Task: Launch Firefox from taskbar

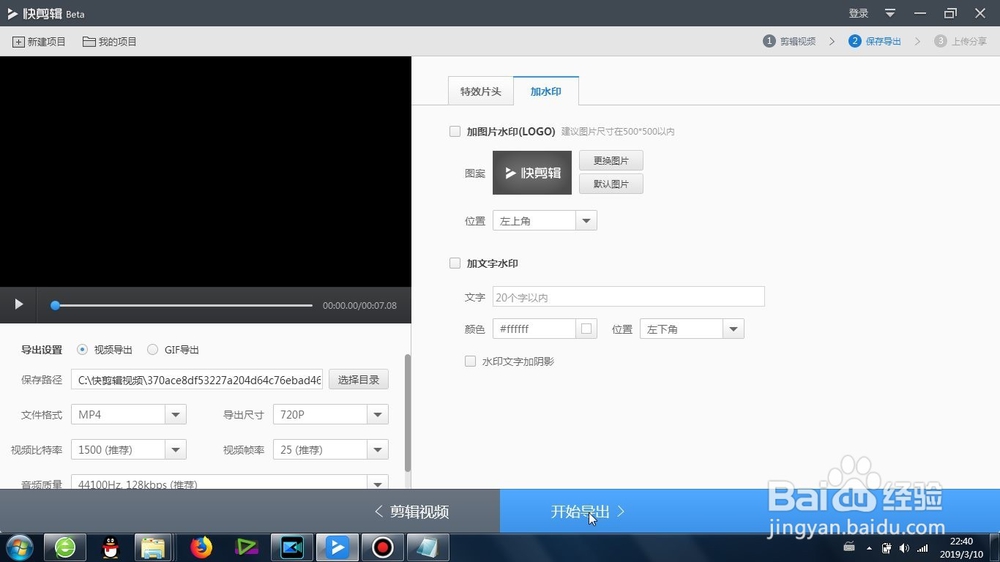Action: [x=201, y=547]
